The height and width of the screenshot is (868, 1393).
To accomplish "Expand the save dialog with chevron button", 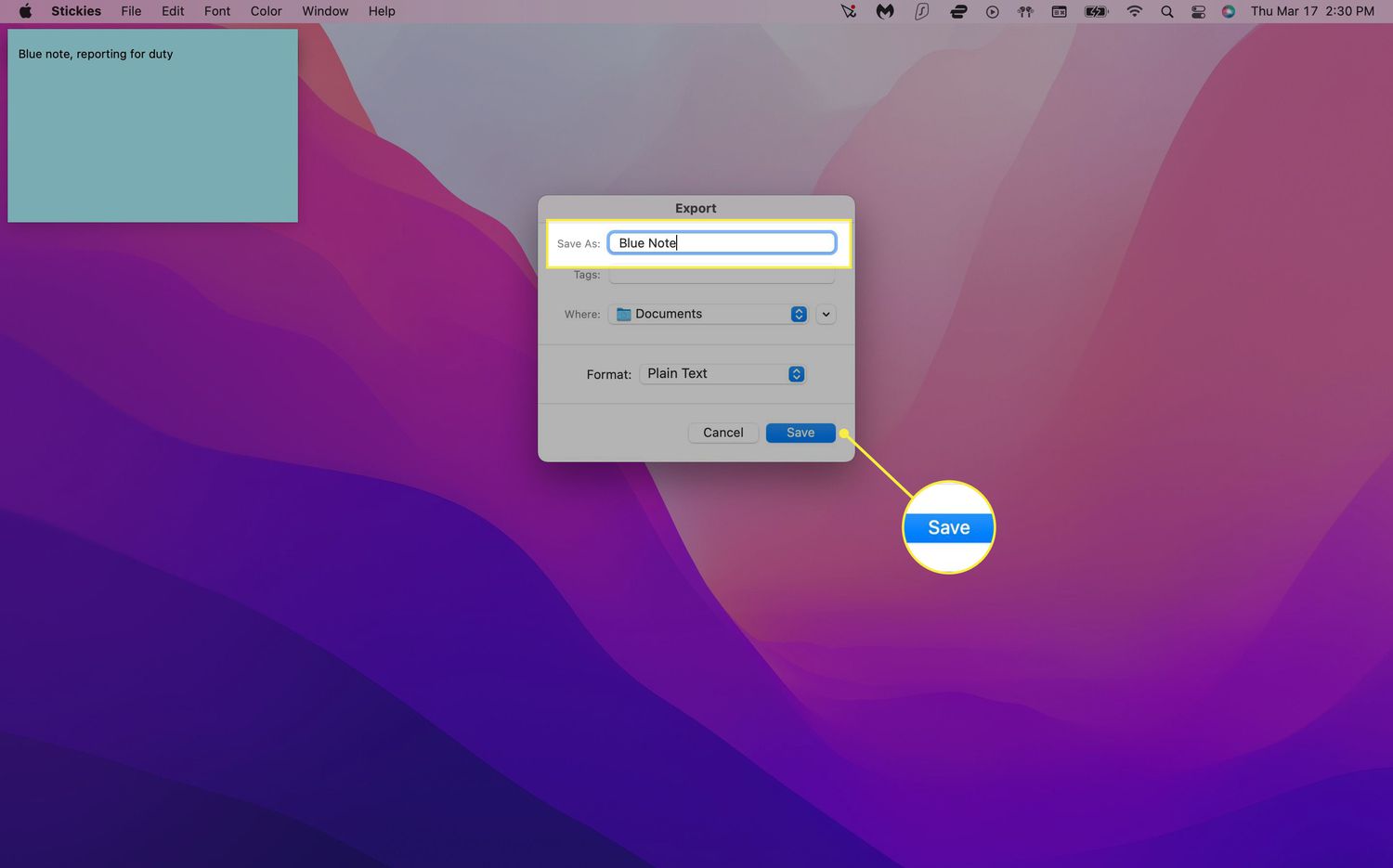I will (x=826, y=315).
